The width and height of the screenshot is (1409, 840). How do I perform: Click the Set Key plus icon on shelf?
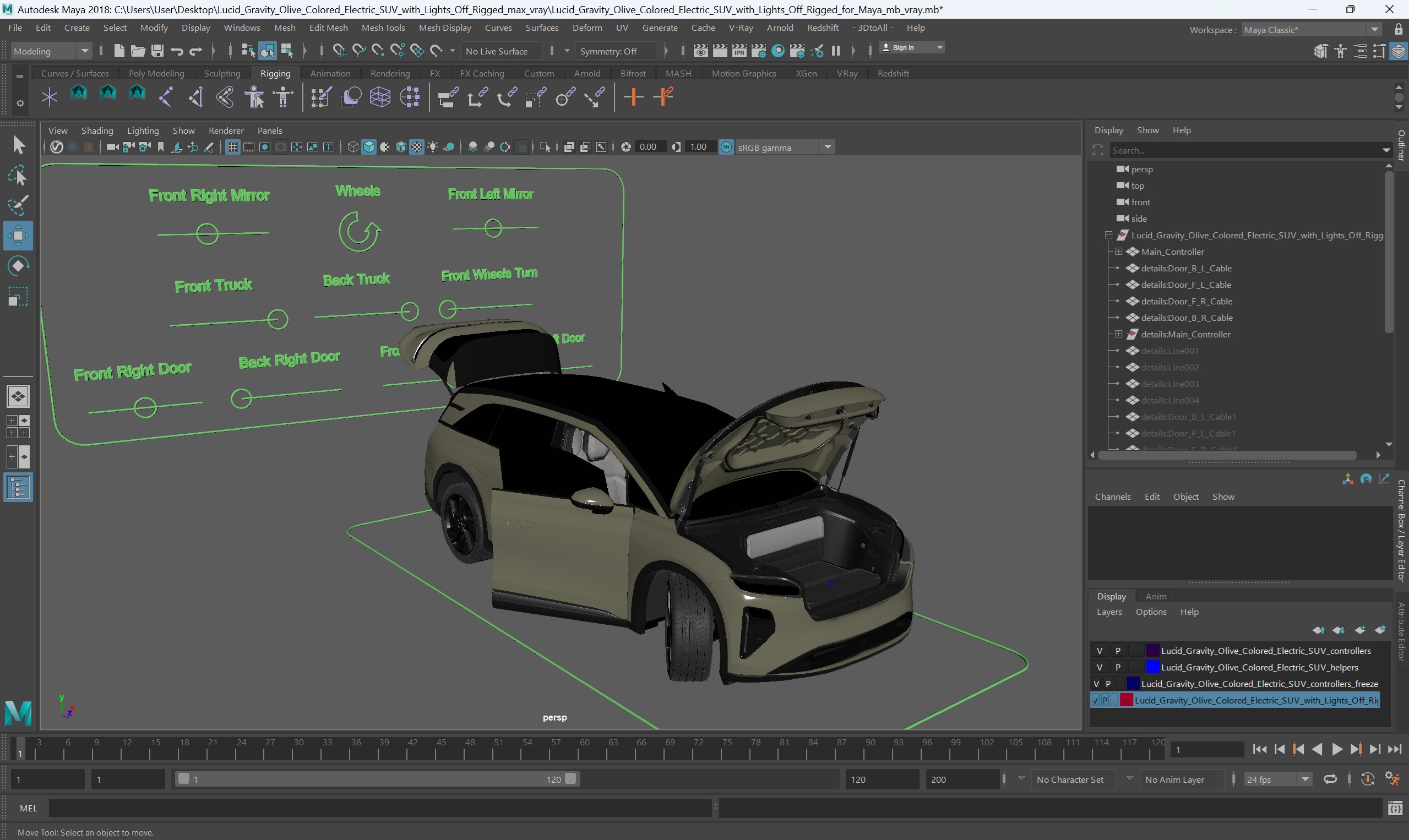[633, 97]
